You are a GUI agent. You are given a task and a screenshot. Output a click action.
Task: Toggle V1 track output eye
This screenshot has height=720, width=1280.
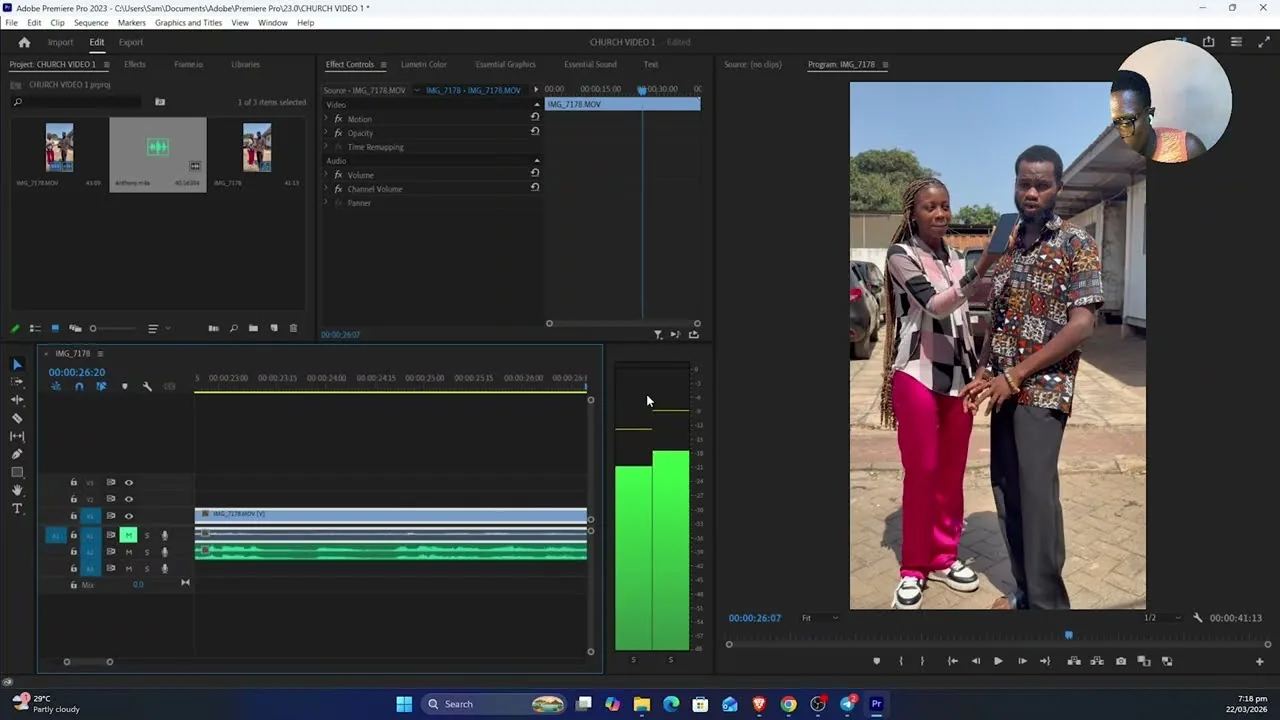coord(128,516)
